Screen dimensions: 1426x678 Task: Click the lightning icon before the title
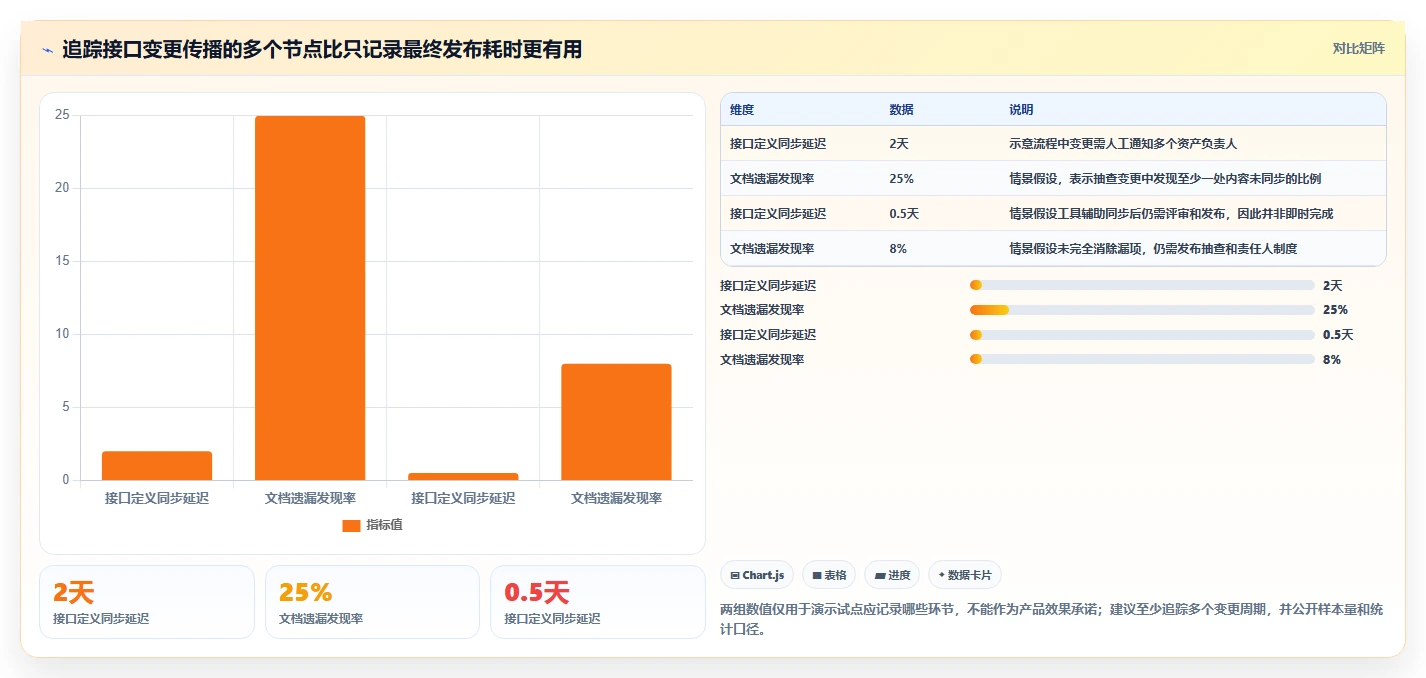47,49
